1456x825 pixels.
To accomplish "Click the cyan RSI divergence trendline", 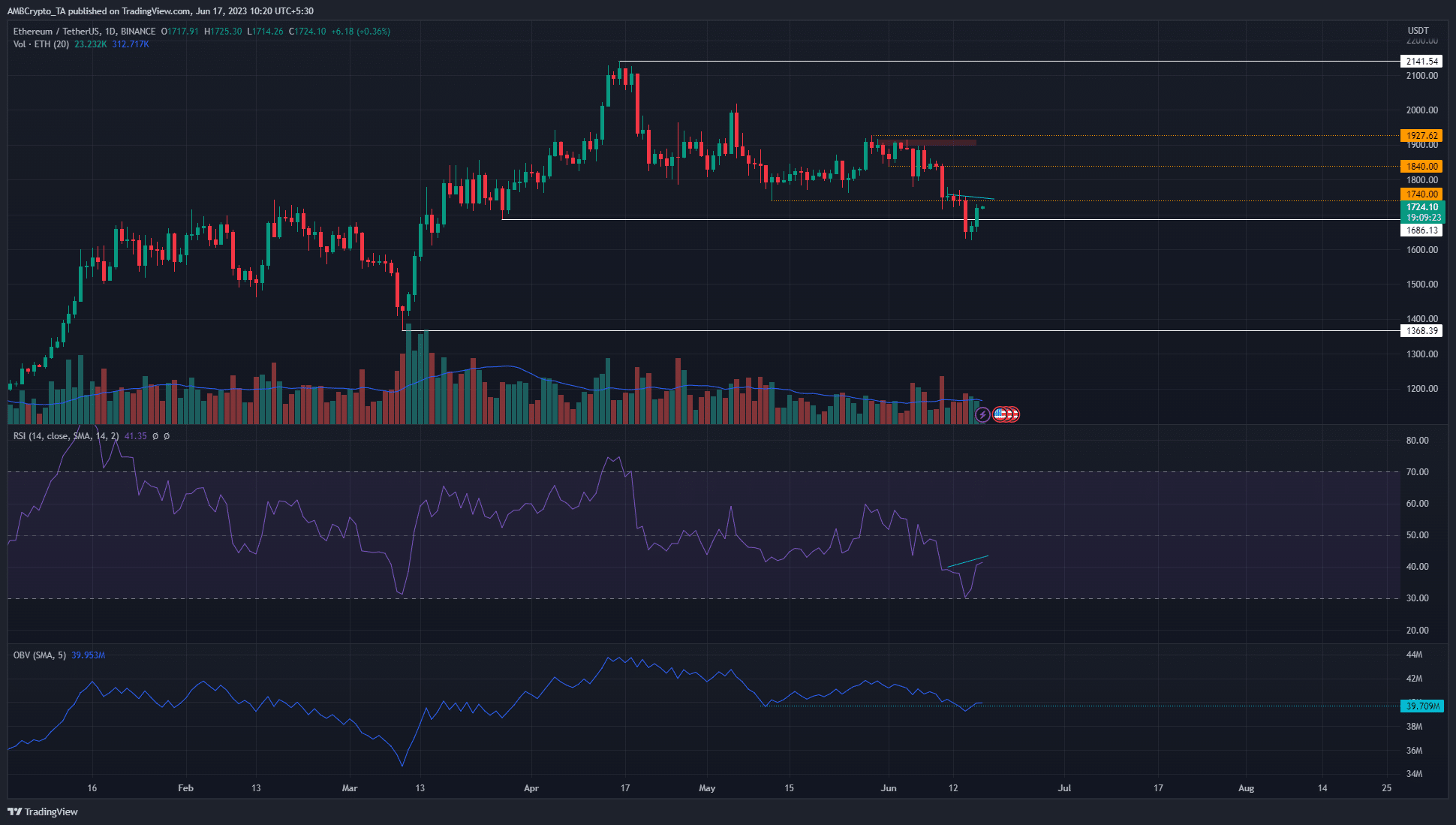I will pyautogui.click(x=967, y=562).
